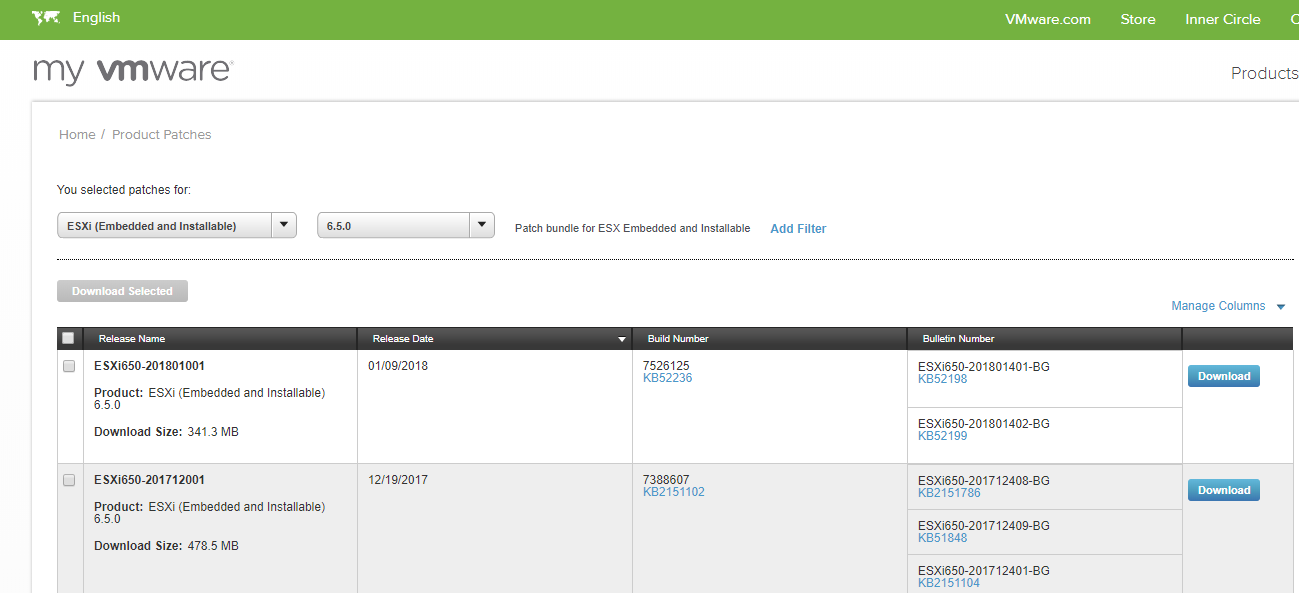Click the Download Selected button
Viewport: 1299px width, 593px height.
(x=122, y=291)
